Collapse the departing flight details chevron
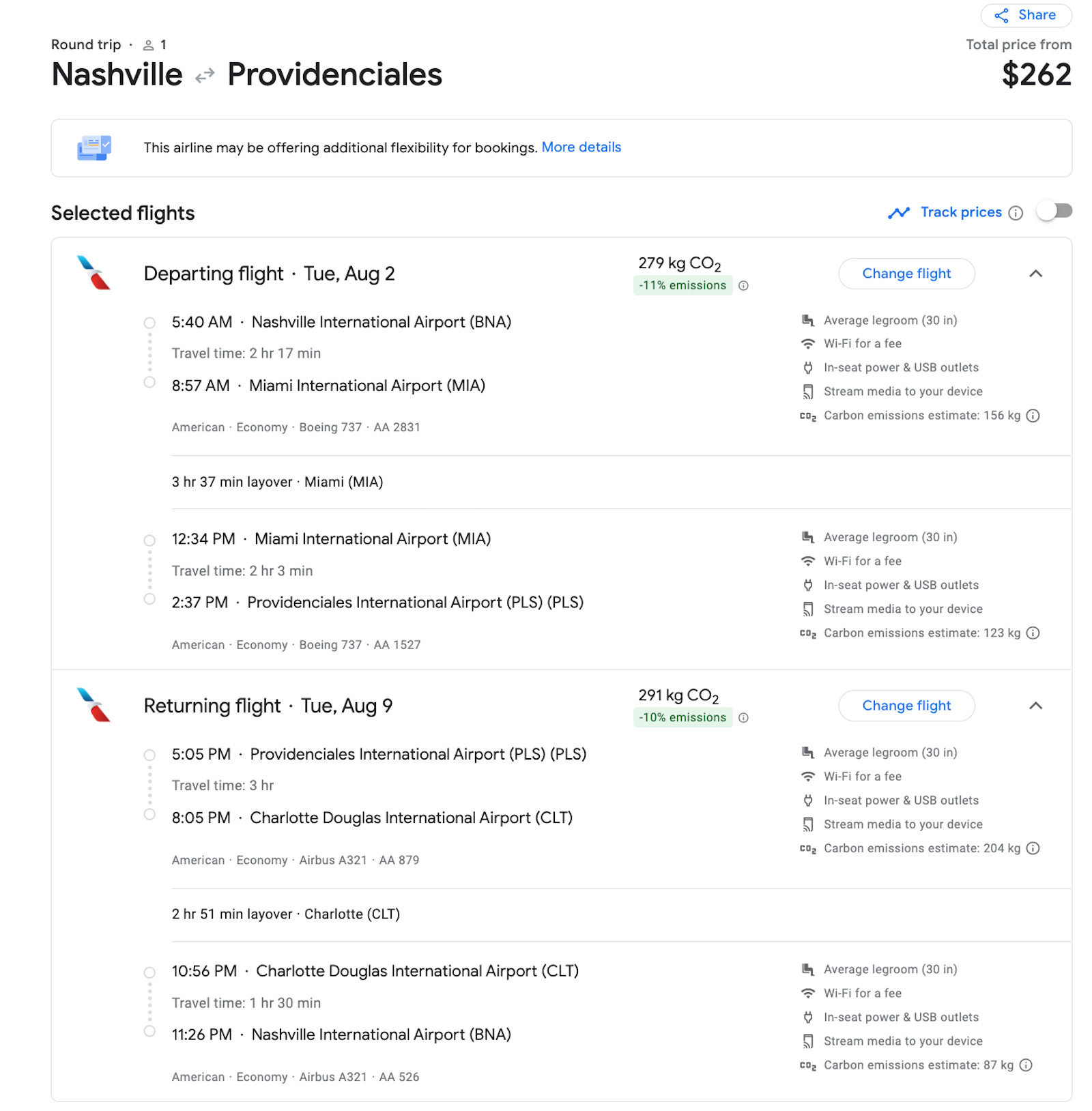1092x1111 pixels. pos(1036,274)
